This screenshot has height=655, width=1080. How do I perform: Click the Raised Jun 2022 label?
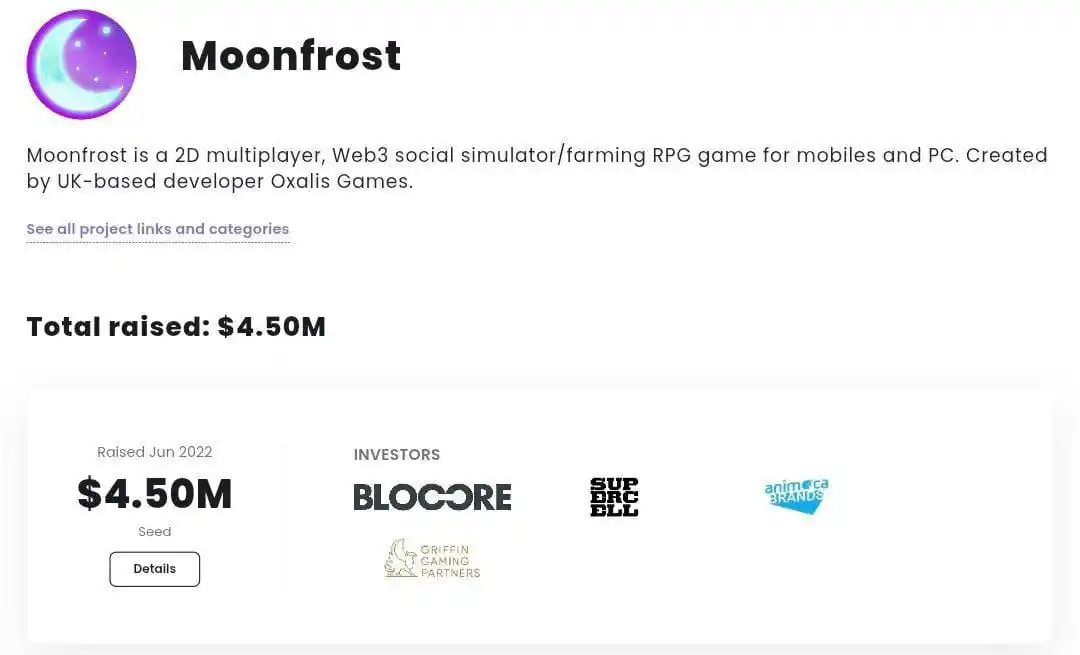154,452
